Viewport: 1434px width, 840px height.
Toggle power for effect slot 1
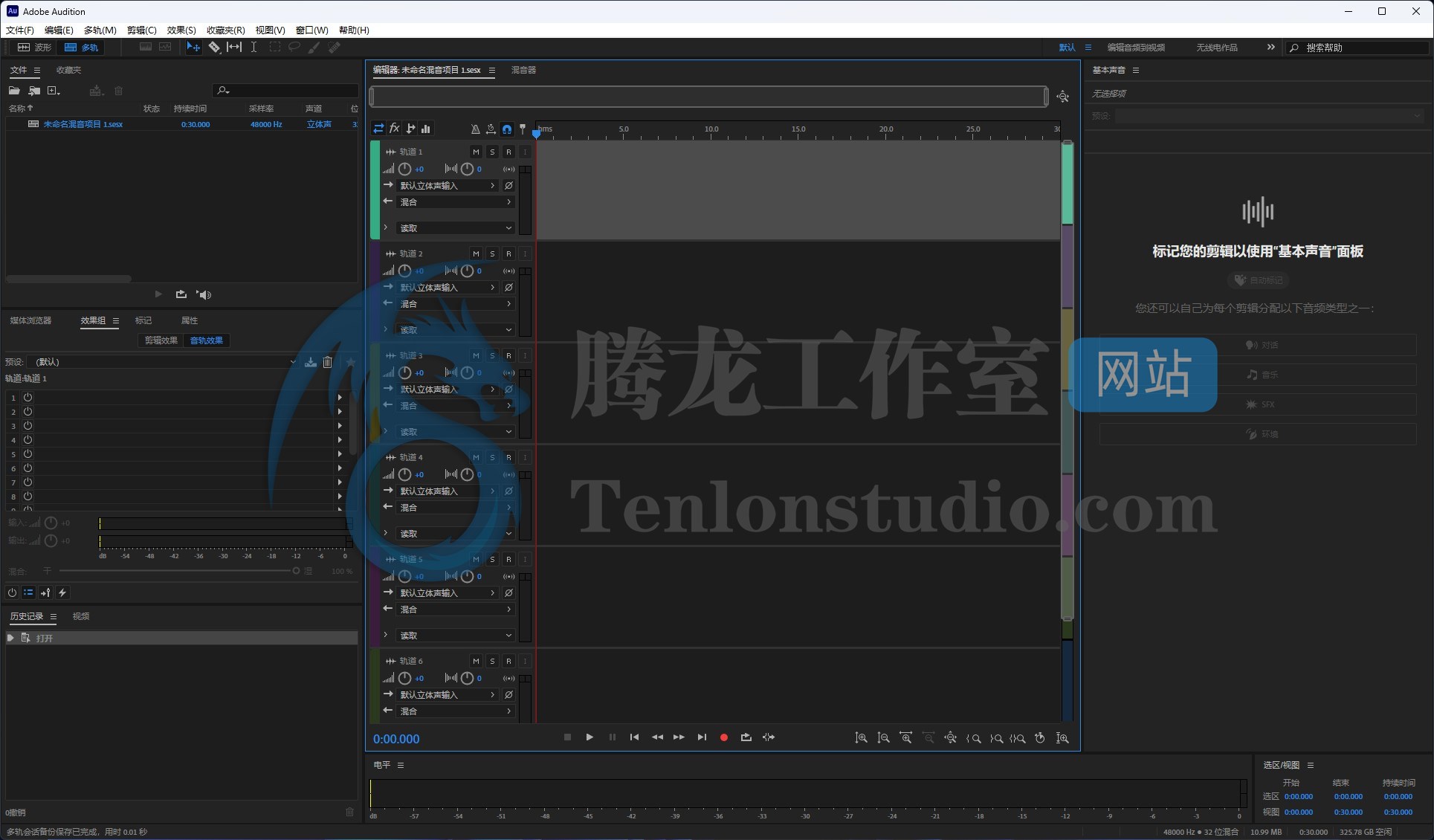coord(28,397)
